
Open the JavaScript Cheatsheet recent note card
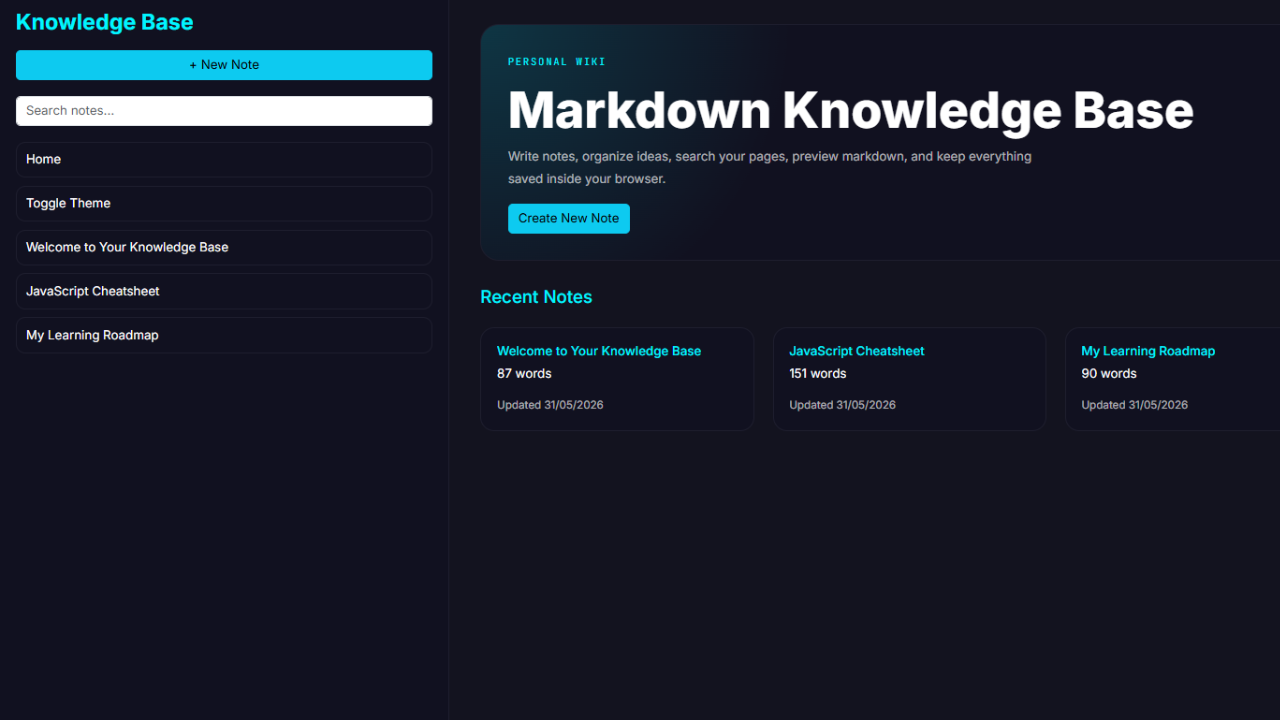click(909, 379)
